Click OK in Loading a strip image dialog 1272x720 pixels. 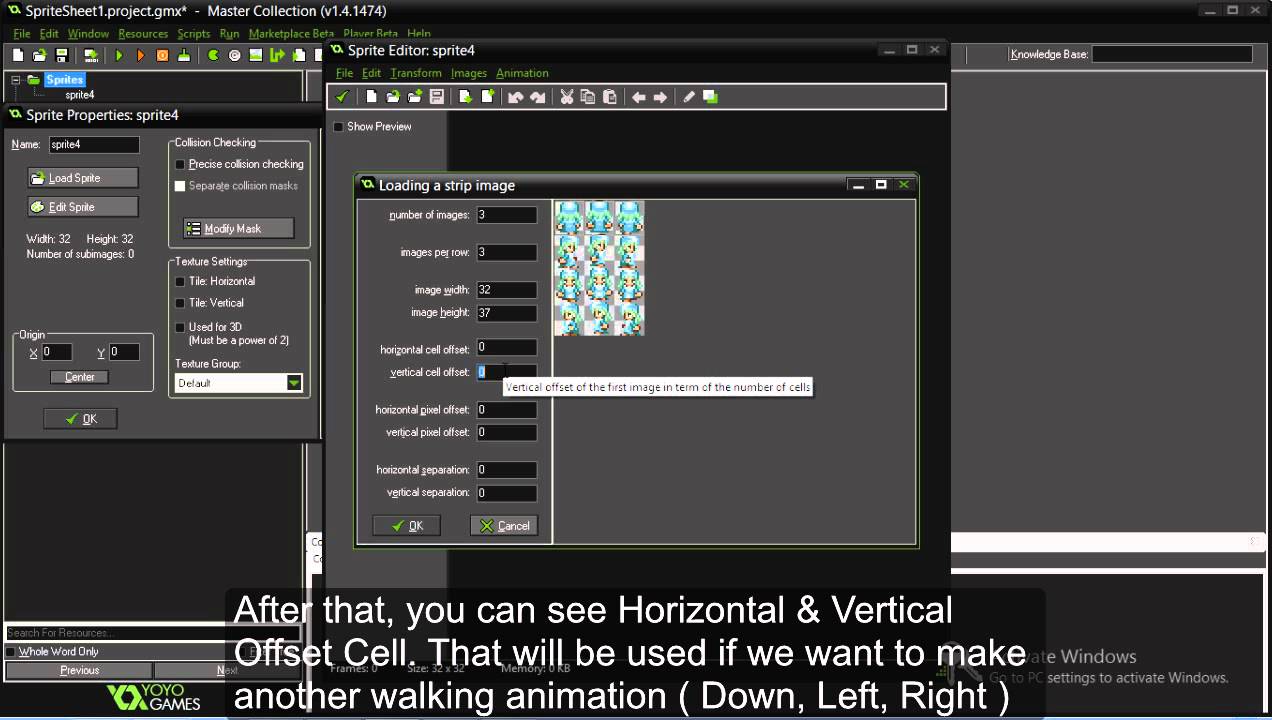(x=407, y=526)
